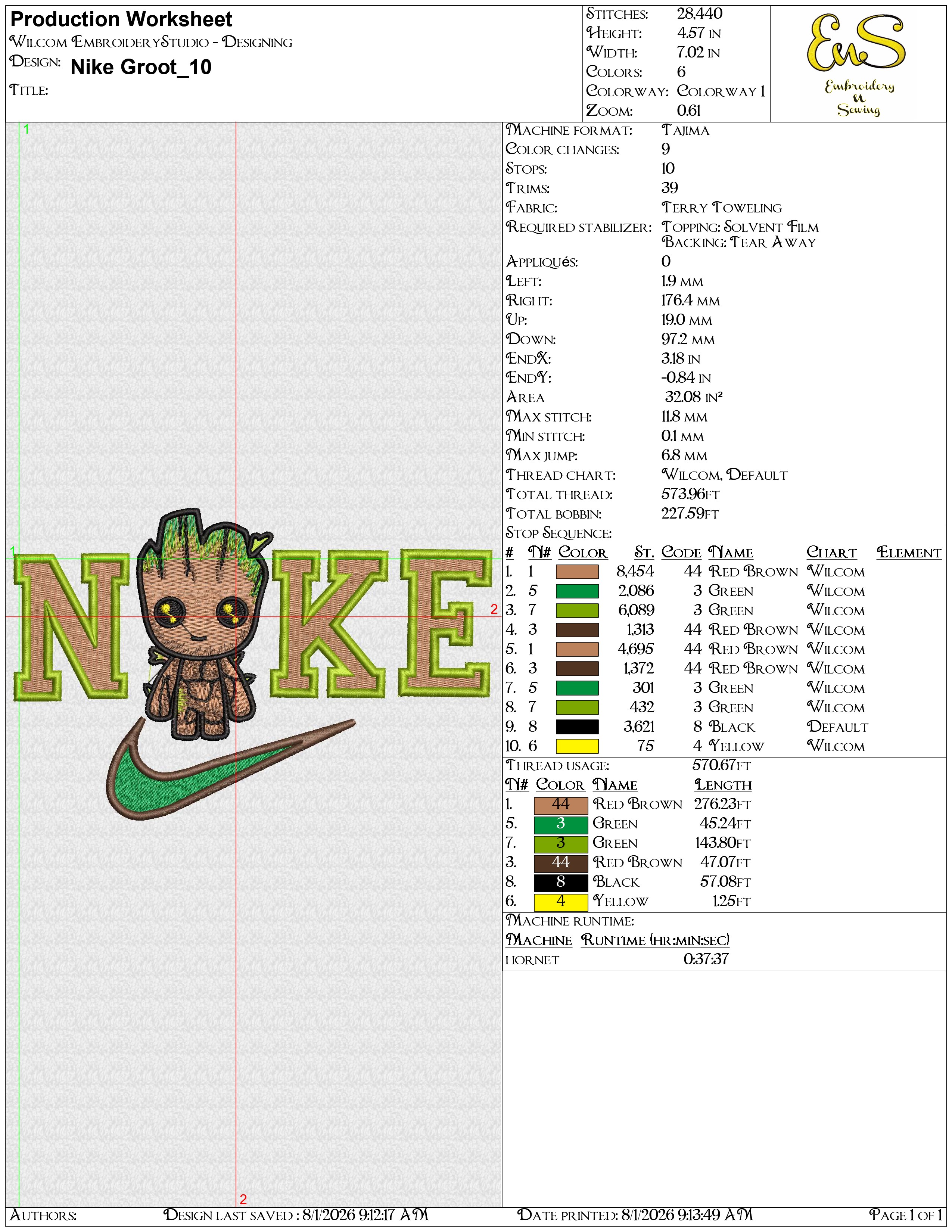
Task: Click "Topping: Solvent Film" stabilizer text
Action: click(740, 227)
